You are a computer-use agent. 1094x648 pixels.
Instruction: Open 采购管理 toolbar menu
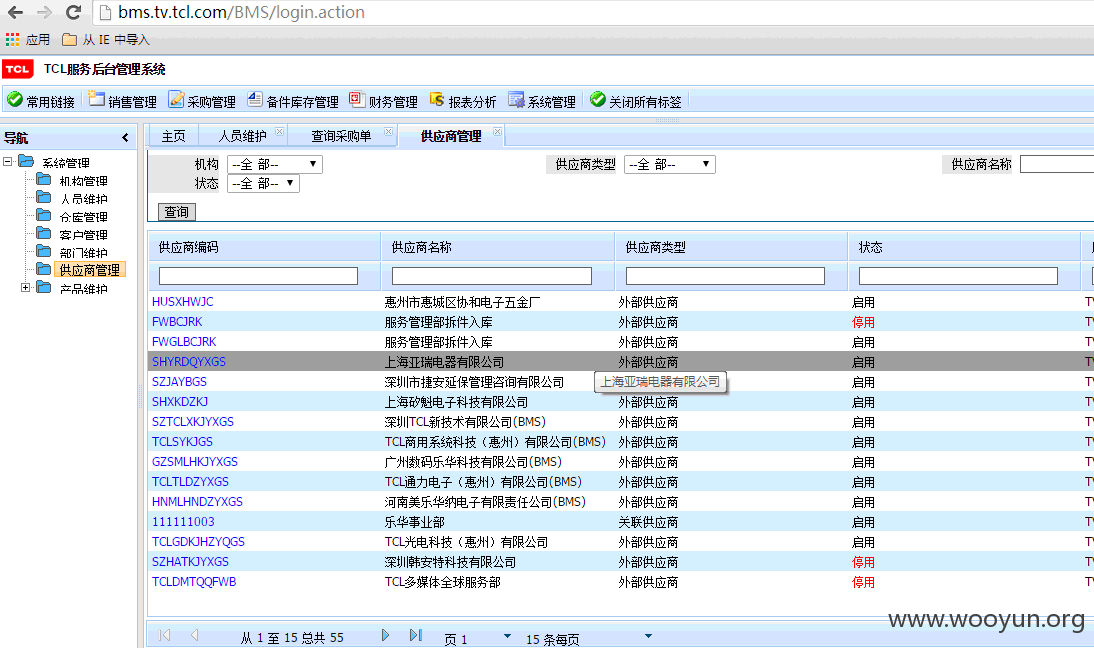[x=202, y=101]
